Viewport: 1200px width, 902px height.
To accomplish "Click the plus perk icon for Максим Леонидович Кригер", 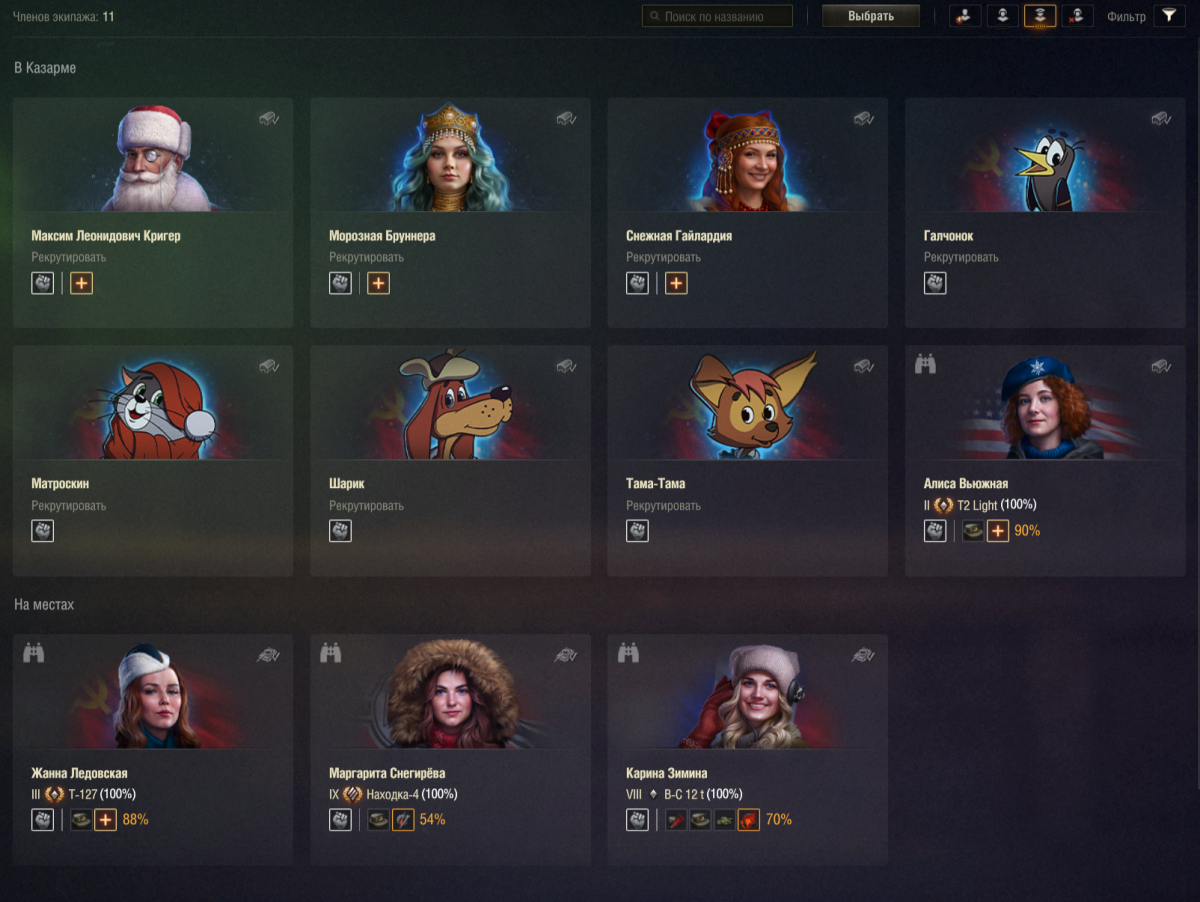I will click(x=82, y=283).
